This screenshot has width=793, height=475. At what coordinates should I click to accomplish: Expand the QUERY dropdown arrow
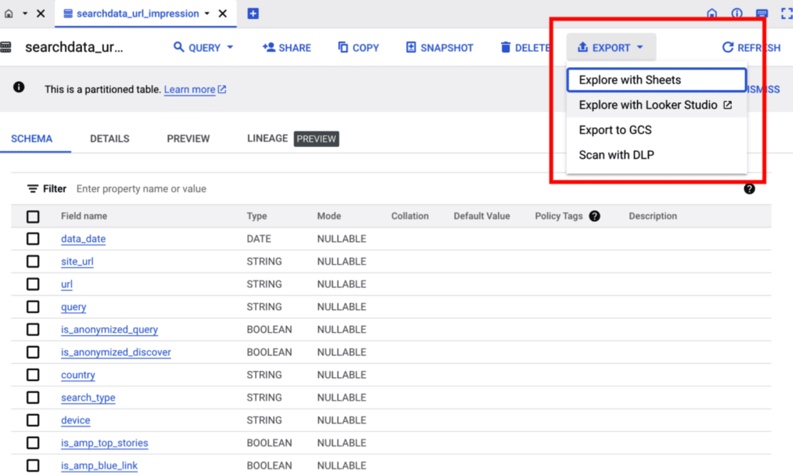230,48
